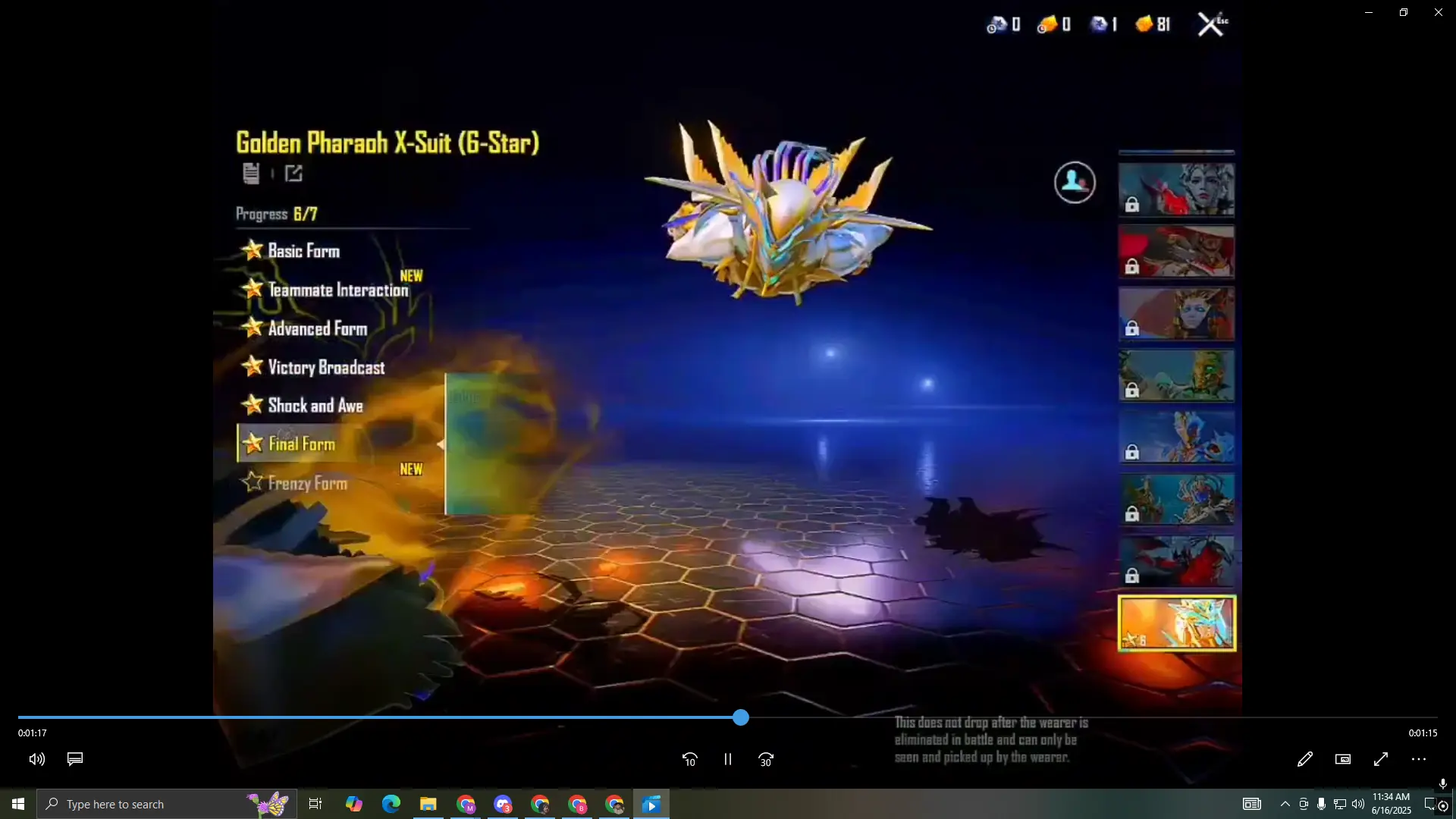Screen dimensions: 1456x819
Task: Toggle subtitles and captions
Action: (74, 759)
